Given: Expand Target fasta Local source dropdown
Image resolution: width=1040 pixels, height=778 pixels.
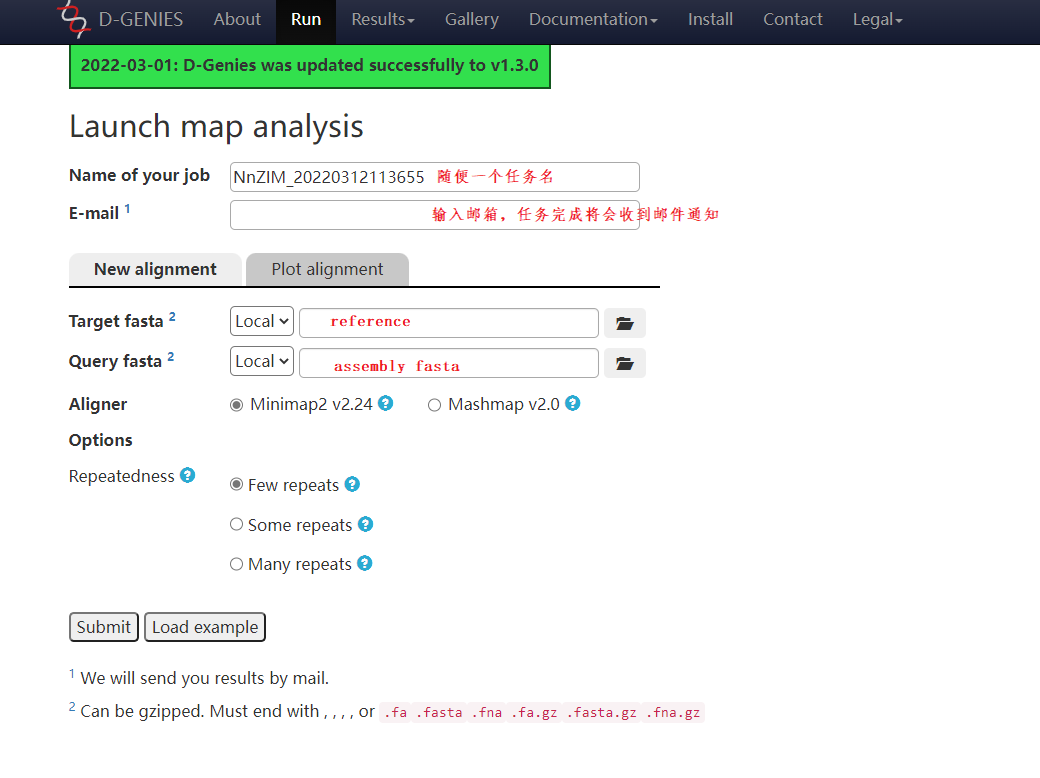Looking at the screenshot, I should click(x=262, y=322).
